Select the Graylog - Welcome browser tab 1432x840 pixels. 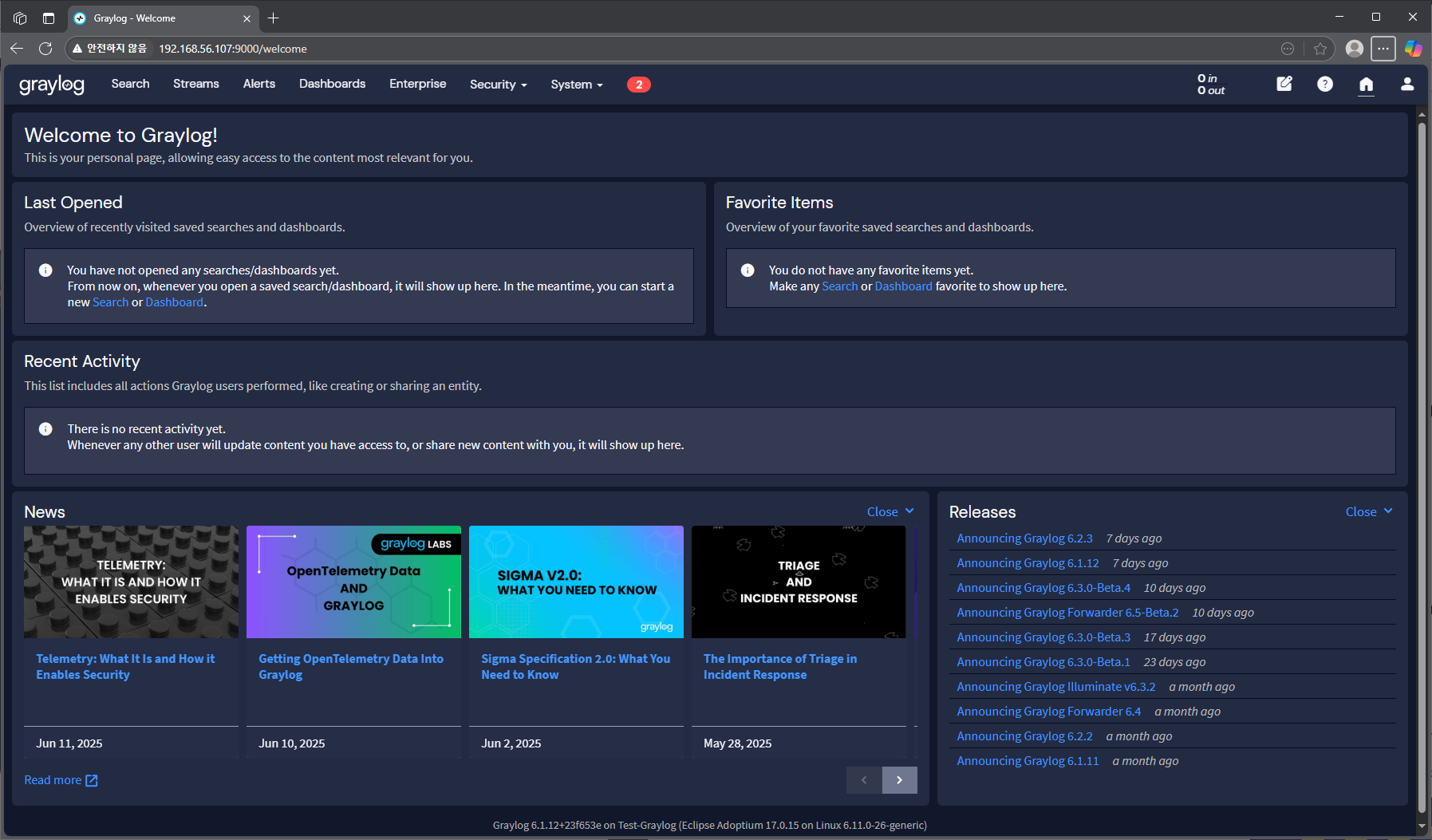(x=164, y=18)
